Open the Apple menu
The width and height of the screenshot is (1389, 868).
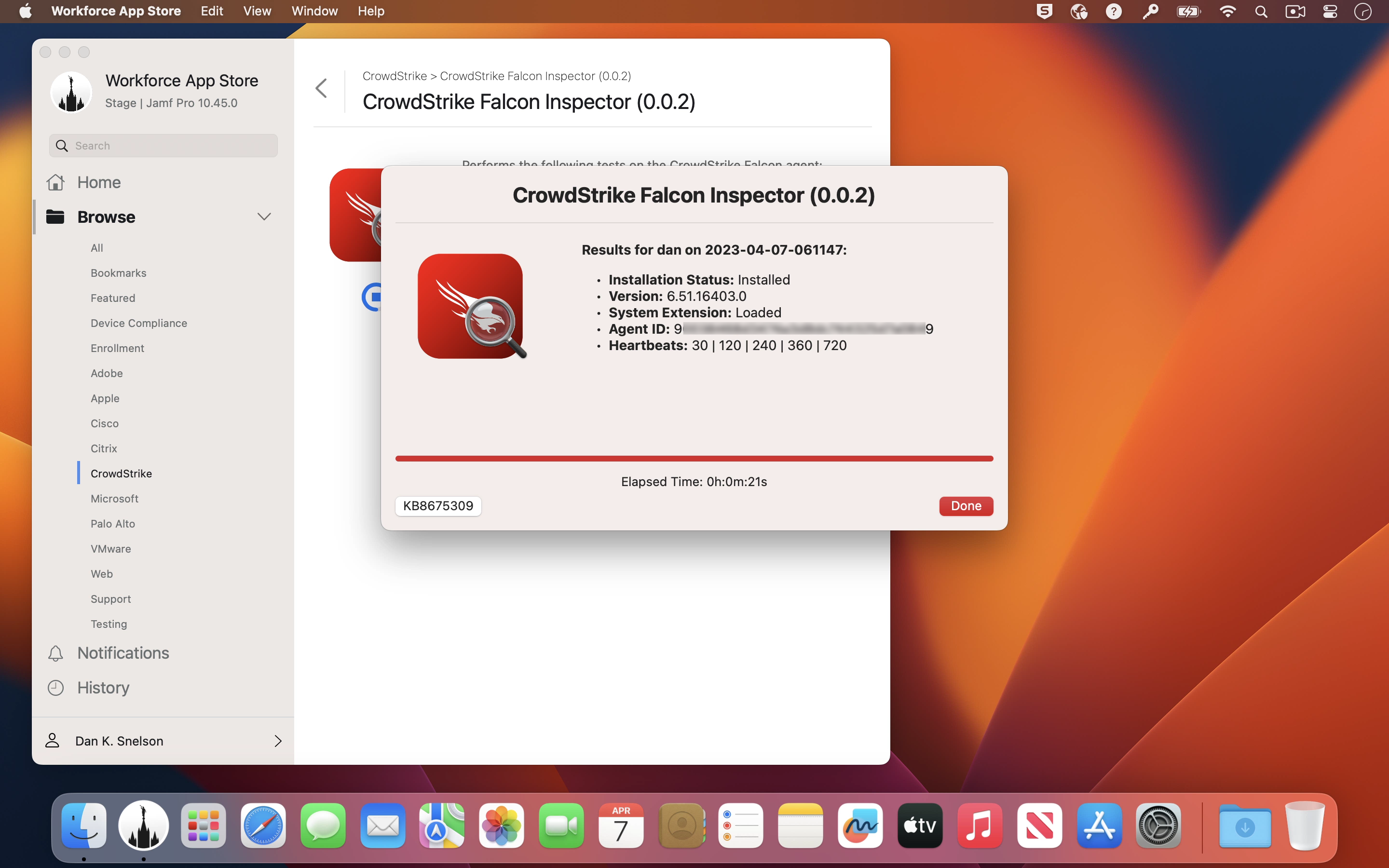(25, 11)
